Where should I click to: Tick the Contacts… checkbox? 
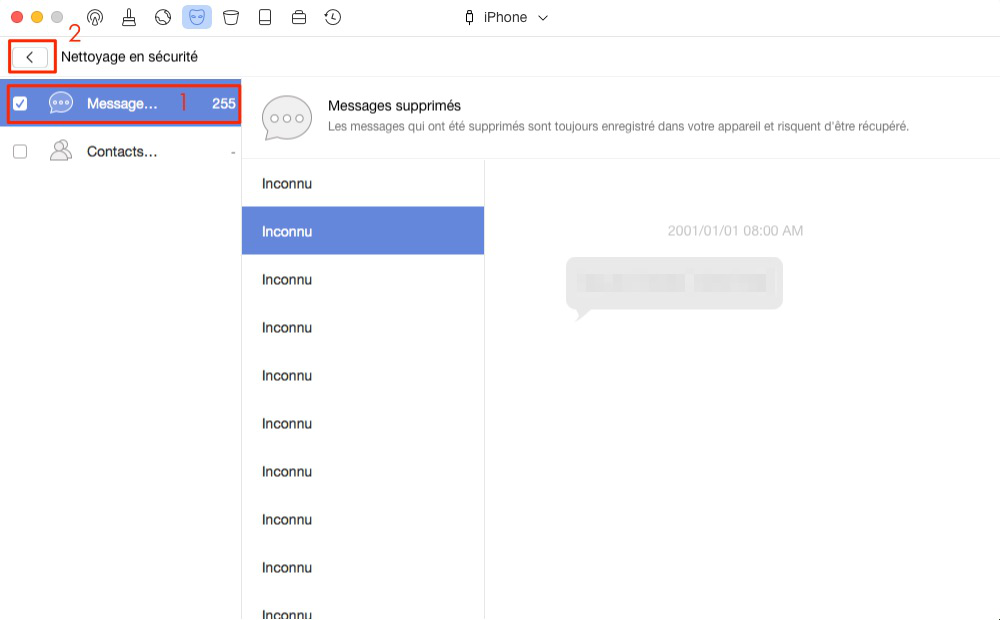20,151
